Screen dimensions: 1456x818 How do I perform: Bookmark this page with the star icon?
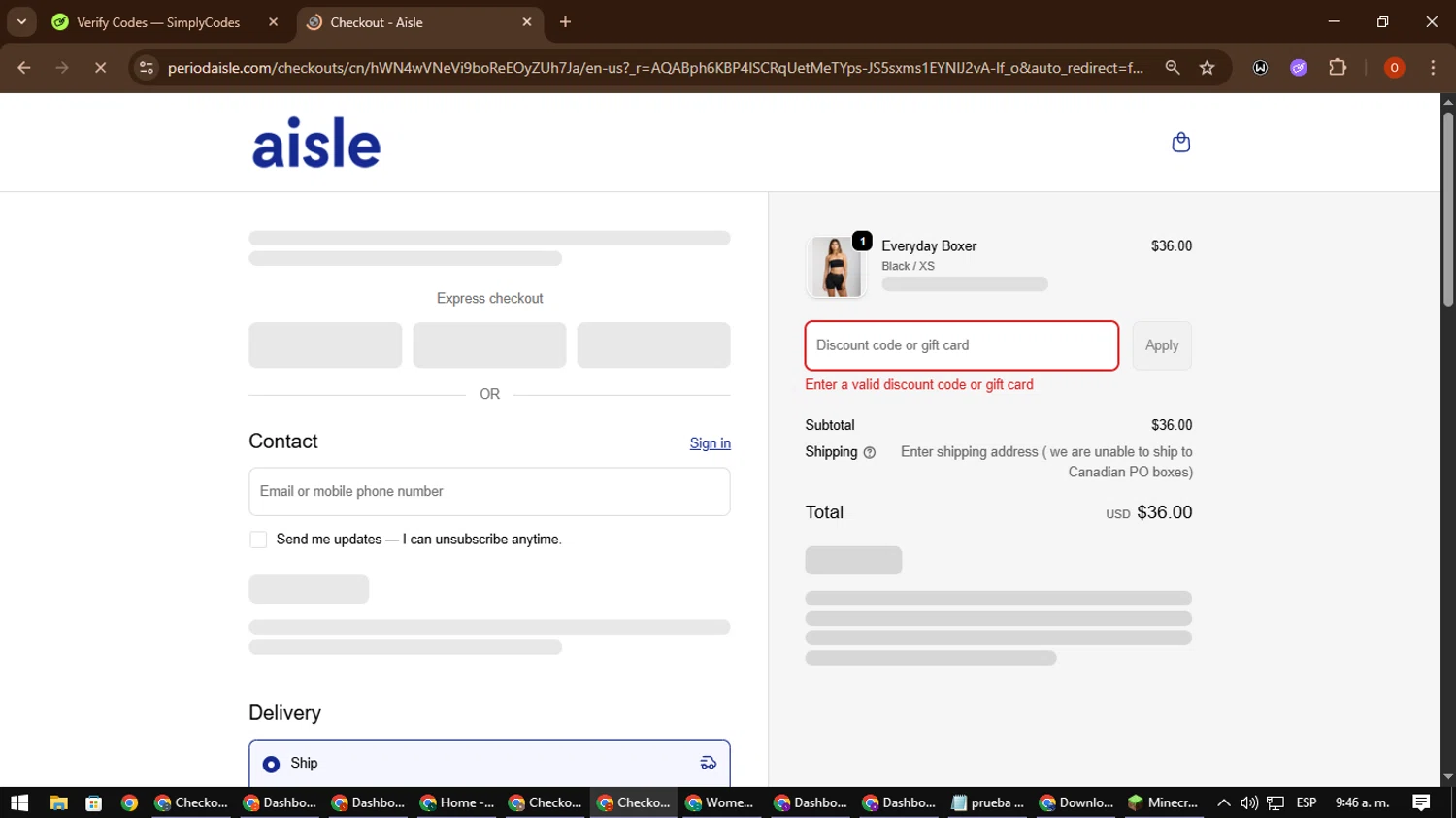point(1207,68)
